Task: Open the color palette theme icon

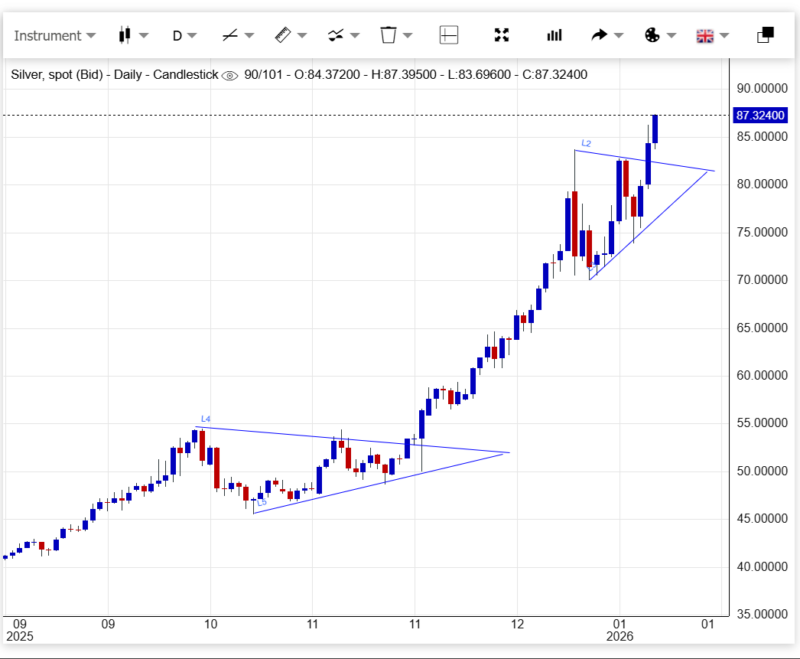Action: coord(651,35)
